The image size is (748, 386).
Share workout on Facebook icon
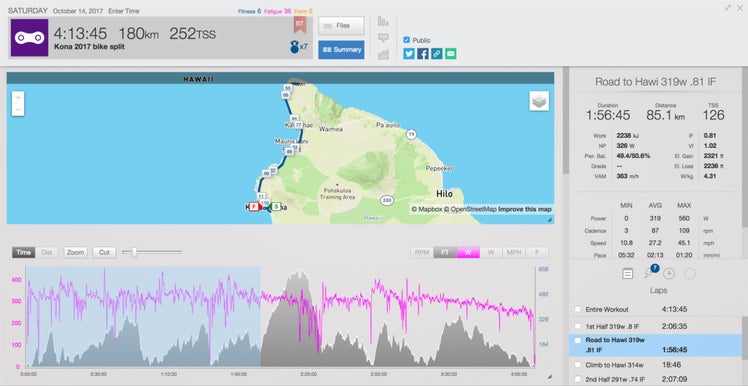point(423,54)
